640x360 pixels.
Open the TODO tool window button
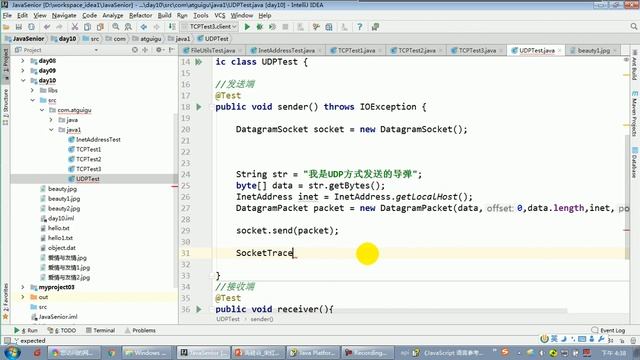click(x=62, y=330)
